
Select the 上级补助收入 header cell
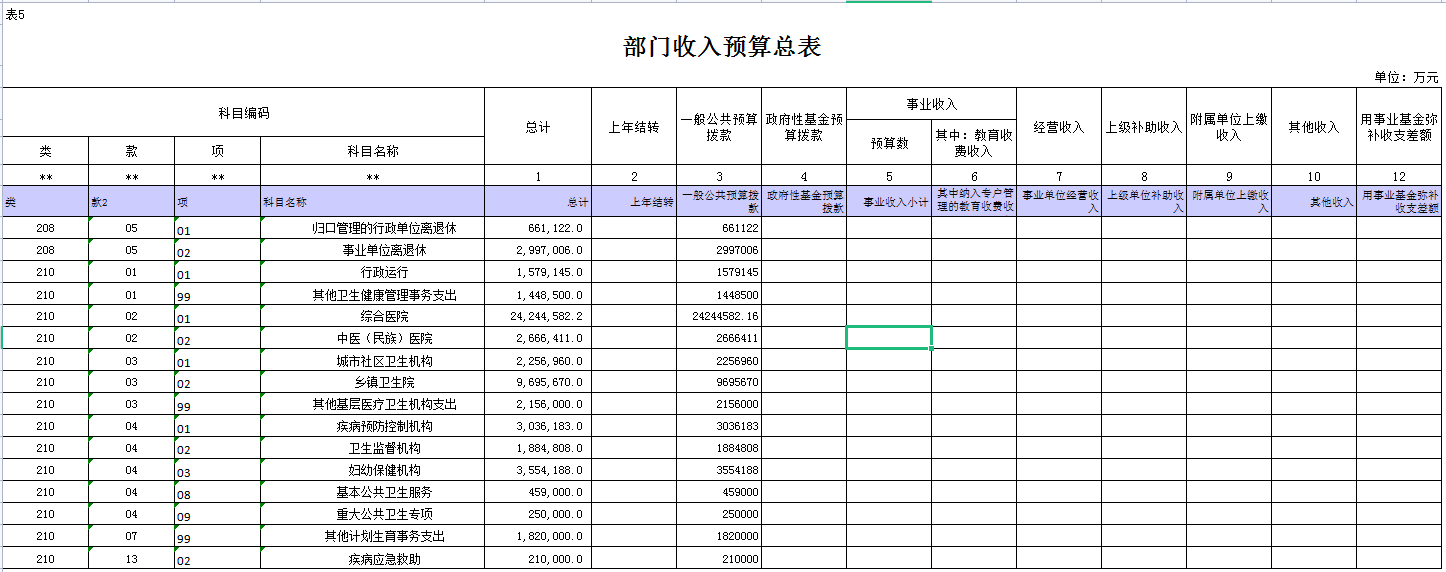(x=1144, y=127)
